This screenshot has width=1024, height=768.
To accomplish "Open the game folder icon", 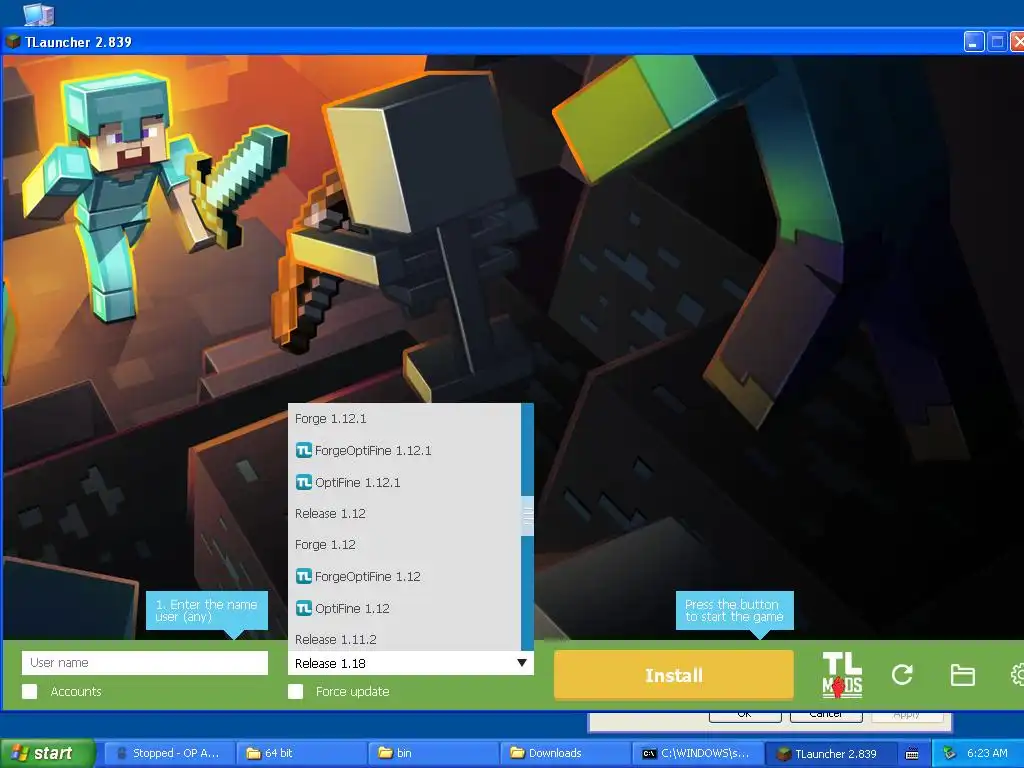I will pyautogui.click(x=962, y=675).
